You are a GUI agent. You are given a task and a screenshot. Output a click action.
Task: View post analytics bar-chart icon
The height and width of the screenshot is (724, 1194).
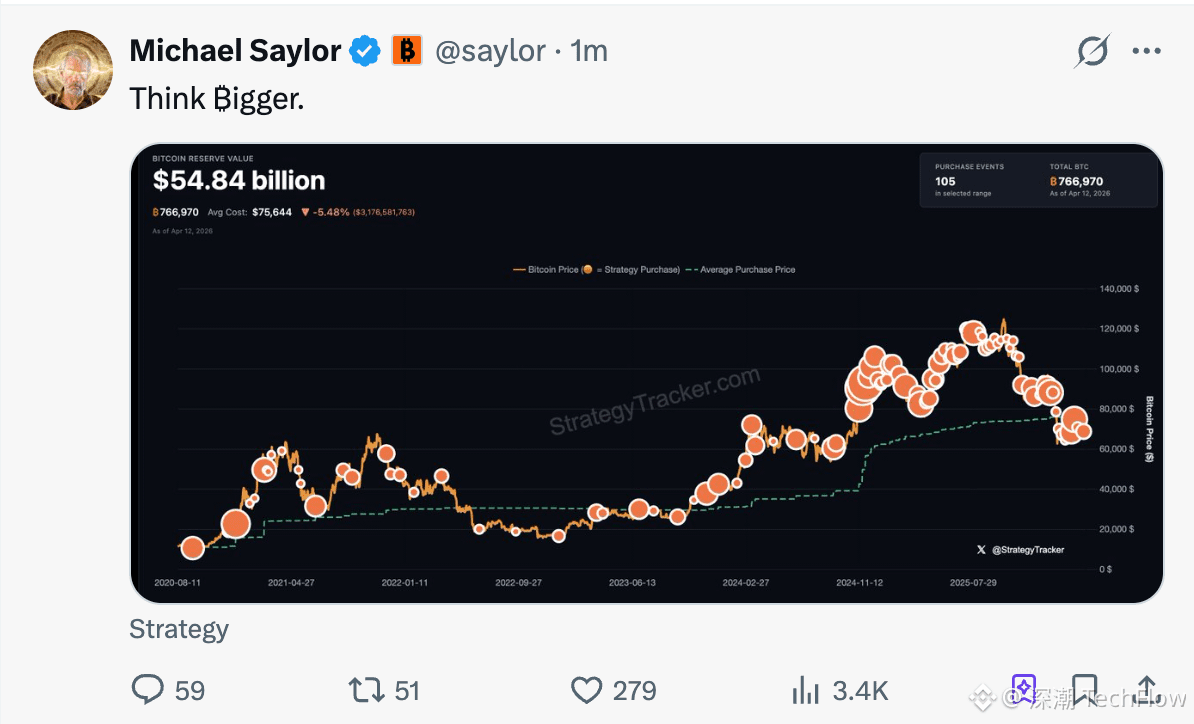pos(806,689)
